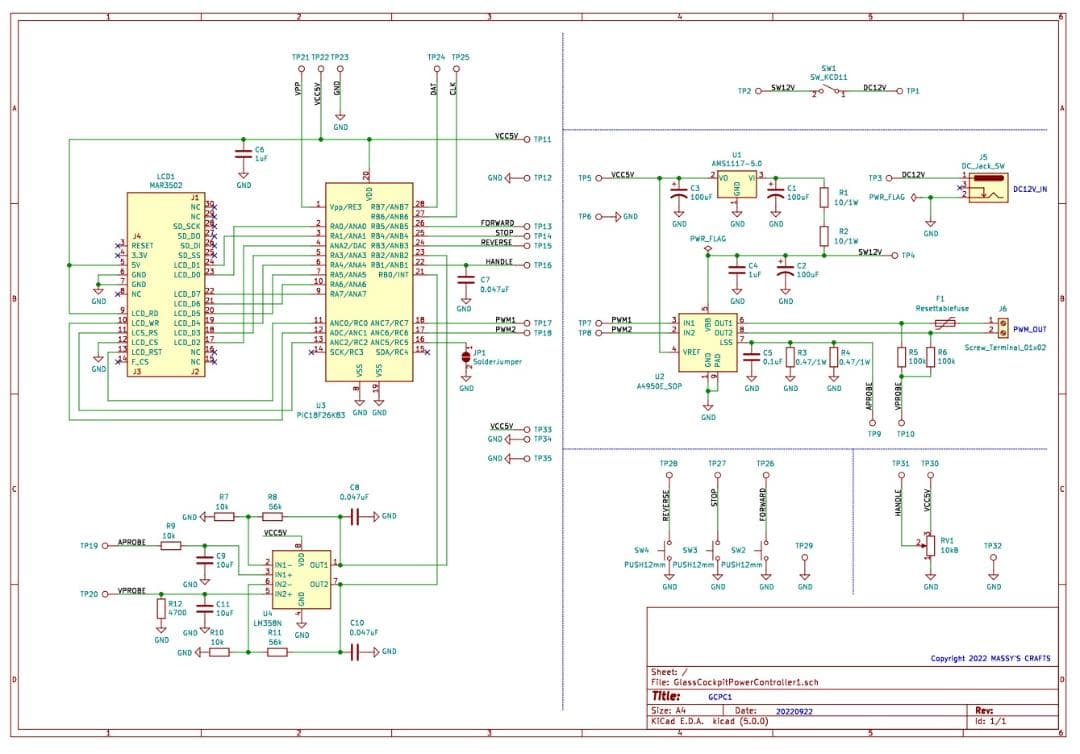Screen dimensions: 1080x754
Task: Select the DC jack connector J5 symbol
Action: (987, 187)
